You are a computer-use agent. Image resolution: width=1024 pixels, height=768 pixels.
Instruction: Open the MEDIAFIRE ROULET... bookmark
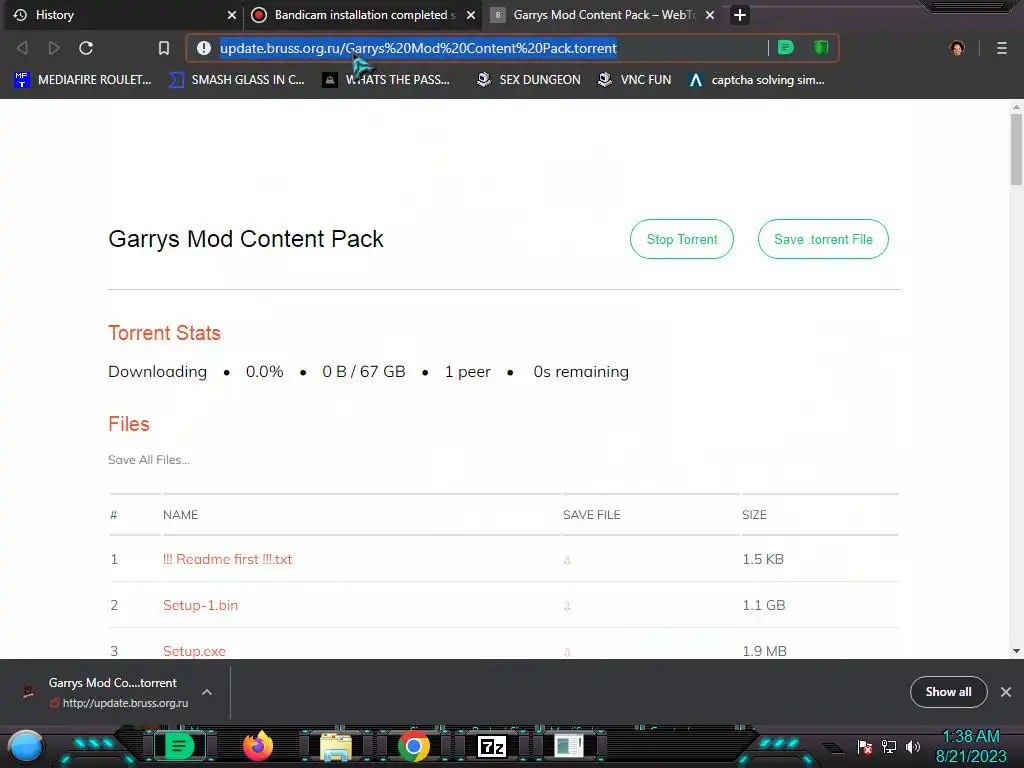pyautogui.click(x=82, y=80)
